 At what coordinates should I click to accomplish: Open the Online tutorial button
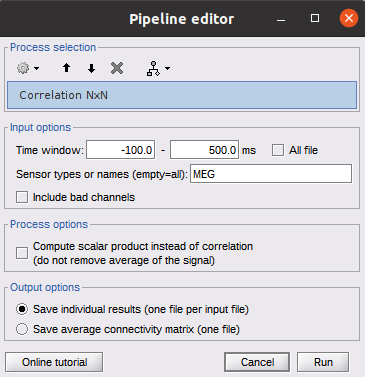pos(54,362)
